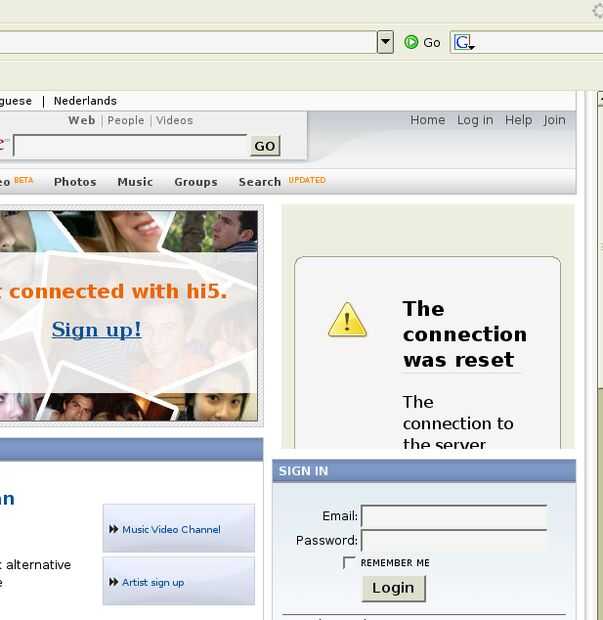Open the Photos menu item
Screen dimensions: 603x620
click(75, 182)
